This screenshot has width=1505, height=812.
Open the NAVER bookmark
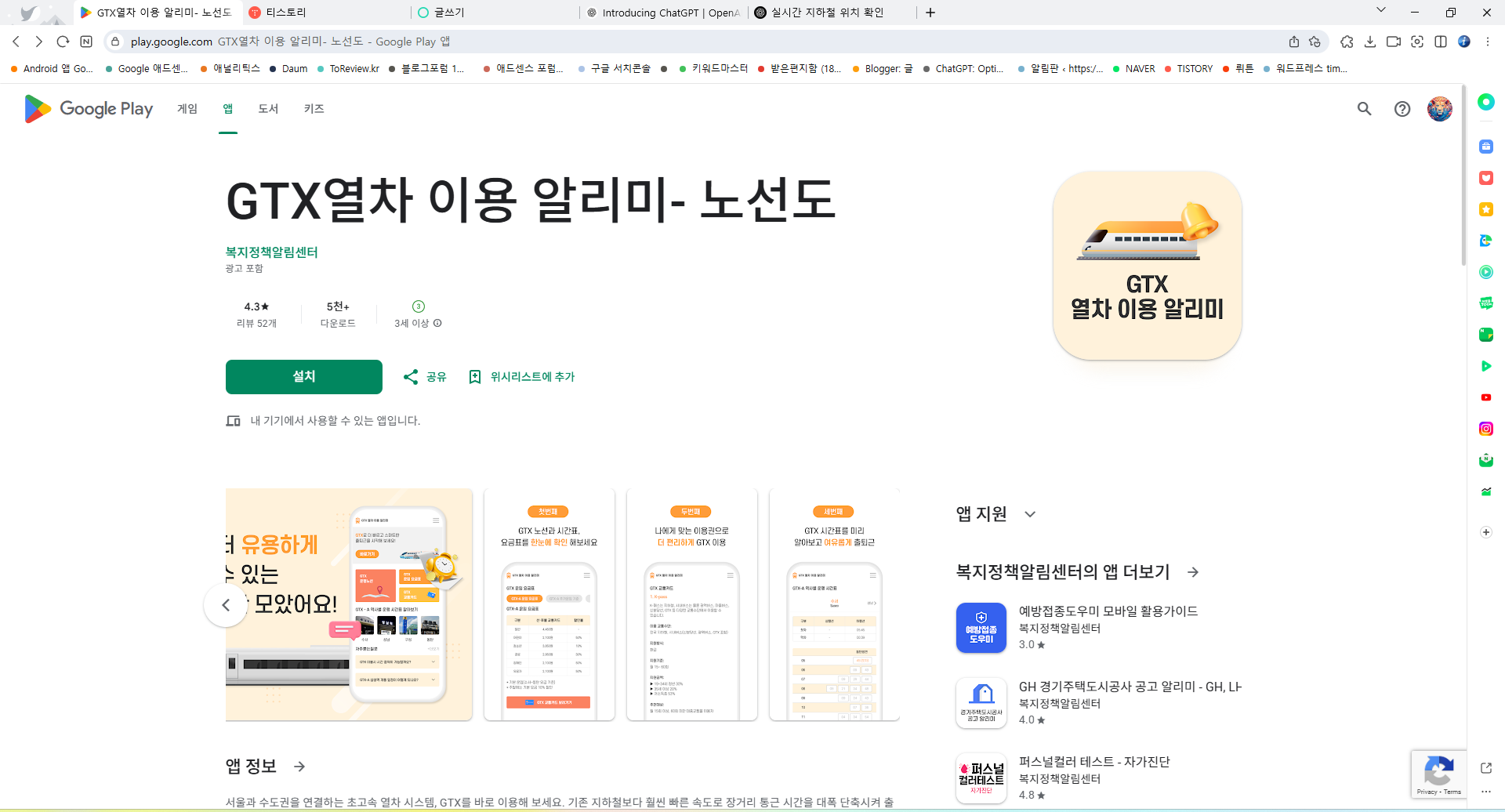1133,69
